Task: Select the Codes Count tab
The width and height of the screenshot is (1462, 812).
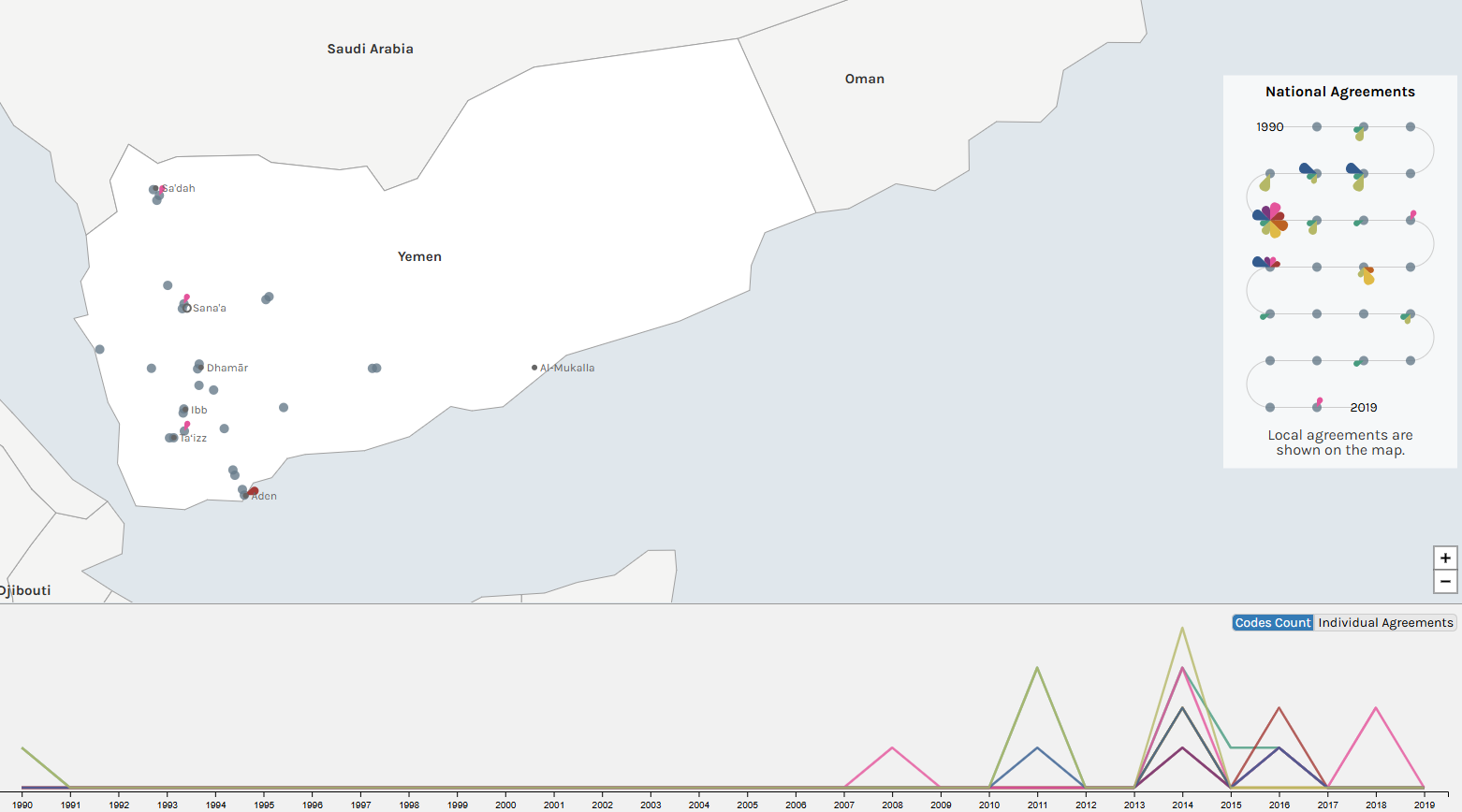Action: (x=1272, y=622)
